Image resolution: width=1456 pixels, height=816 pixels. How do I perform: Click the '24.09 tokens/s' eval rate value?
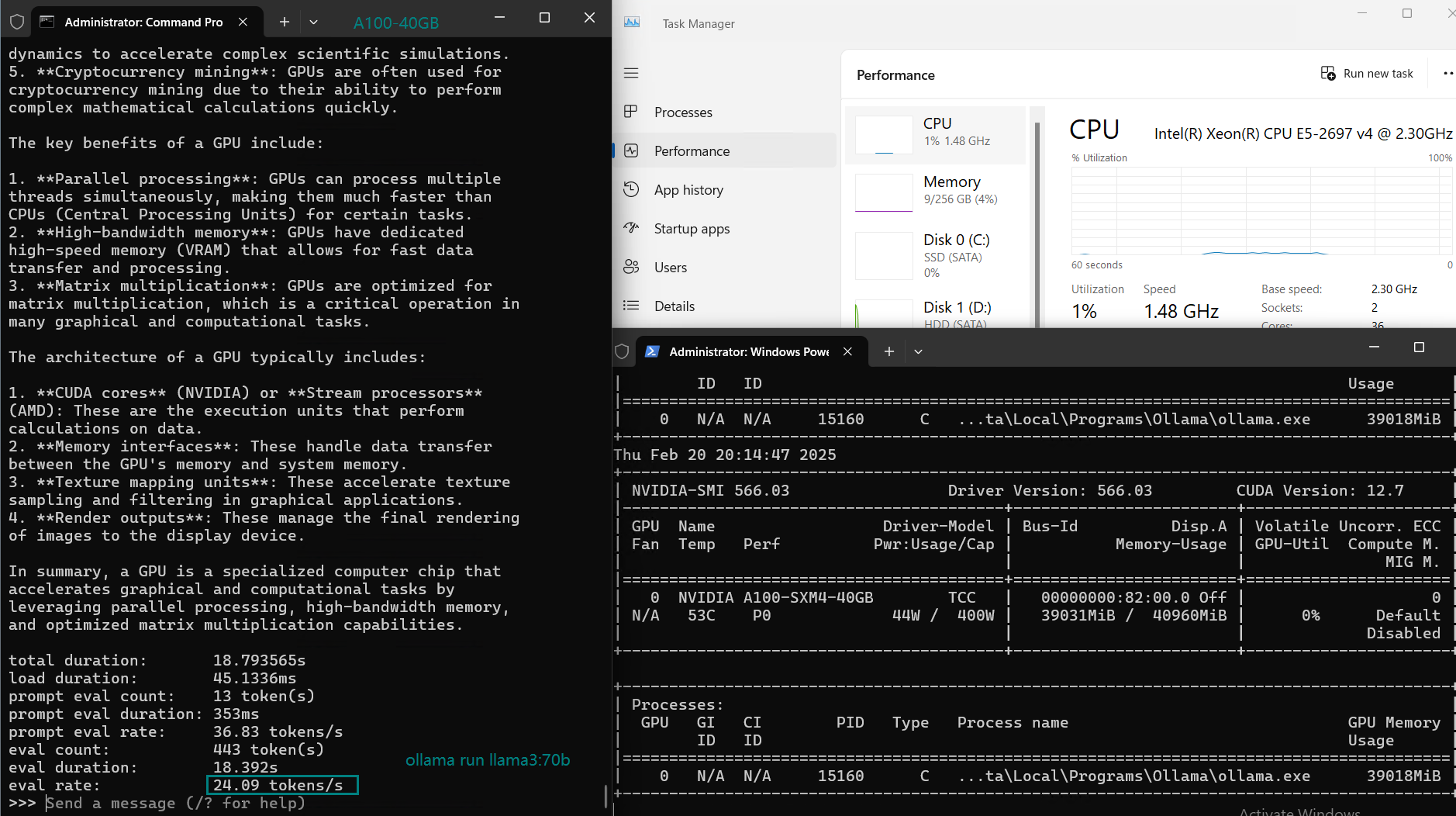click(x=278, y=785)
